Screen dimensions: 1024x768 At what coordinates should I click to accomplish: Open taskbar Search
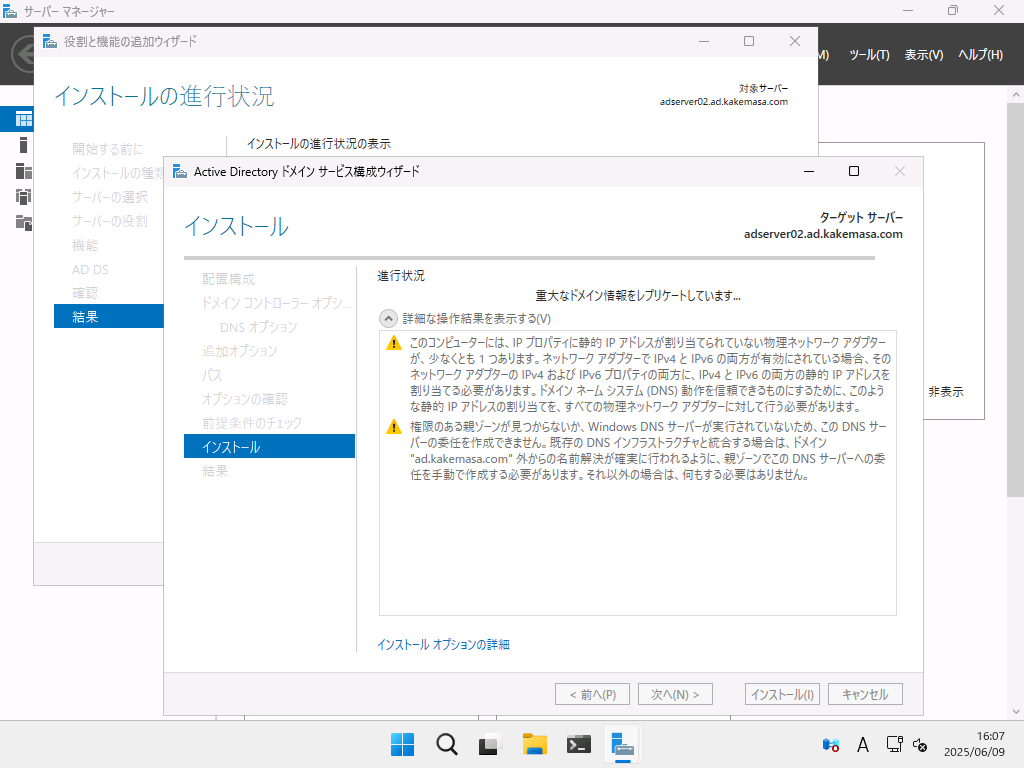(x=447, y=744)
